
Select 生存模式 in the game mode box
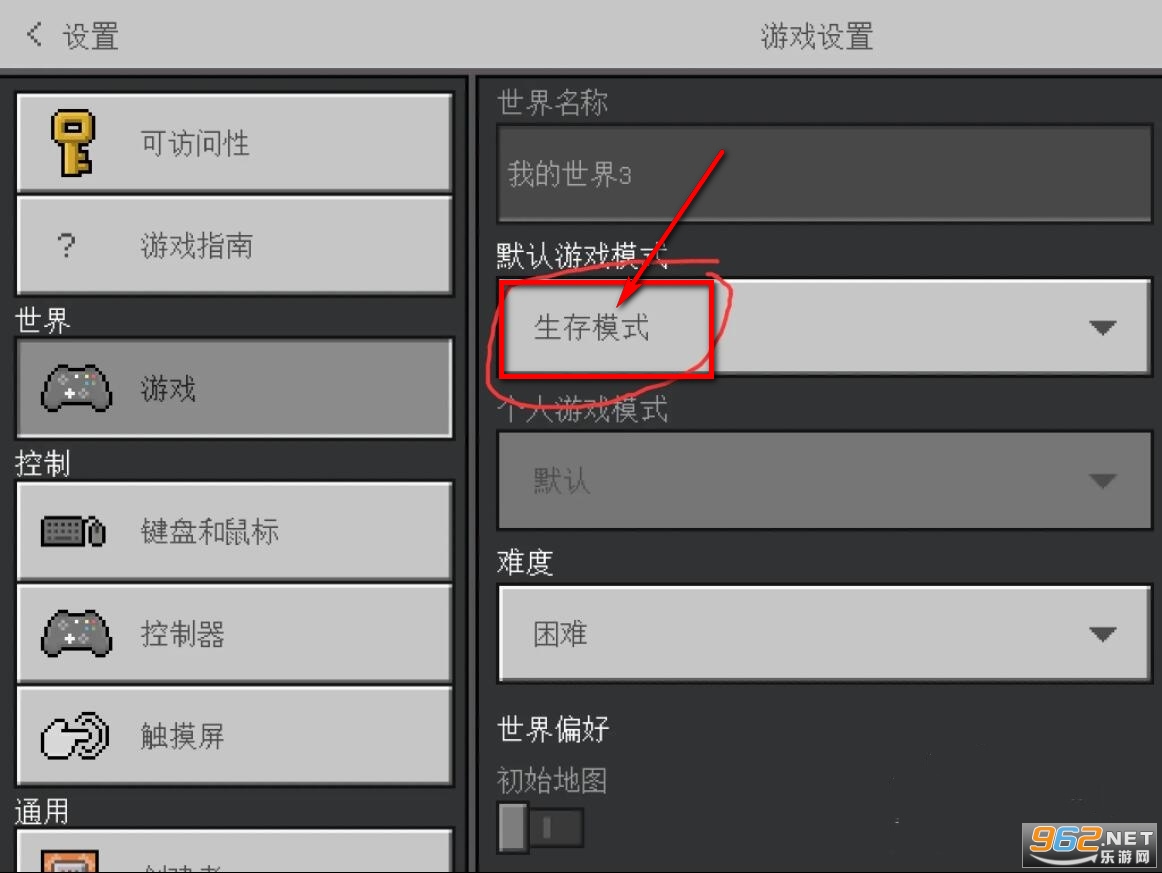click(591, 328)
